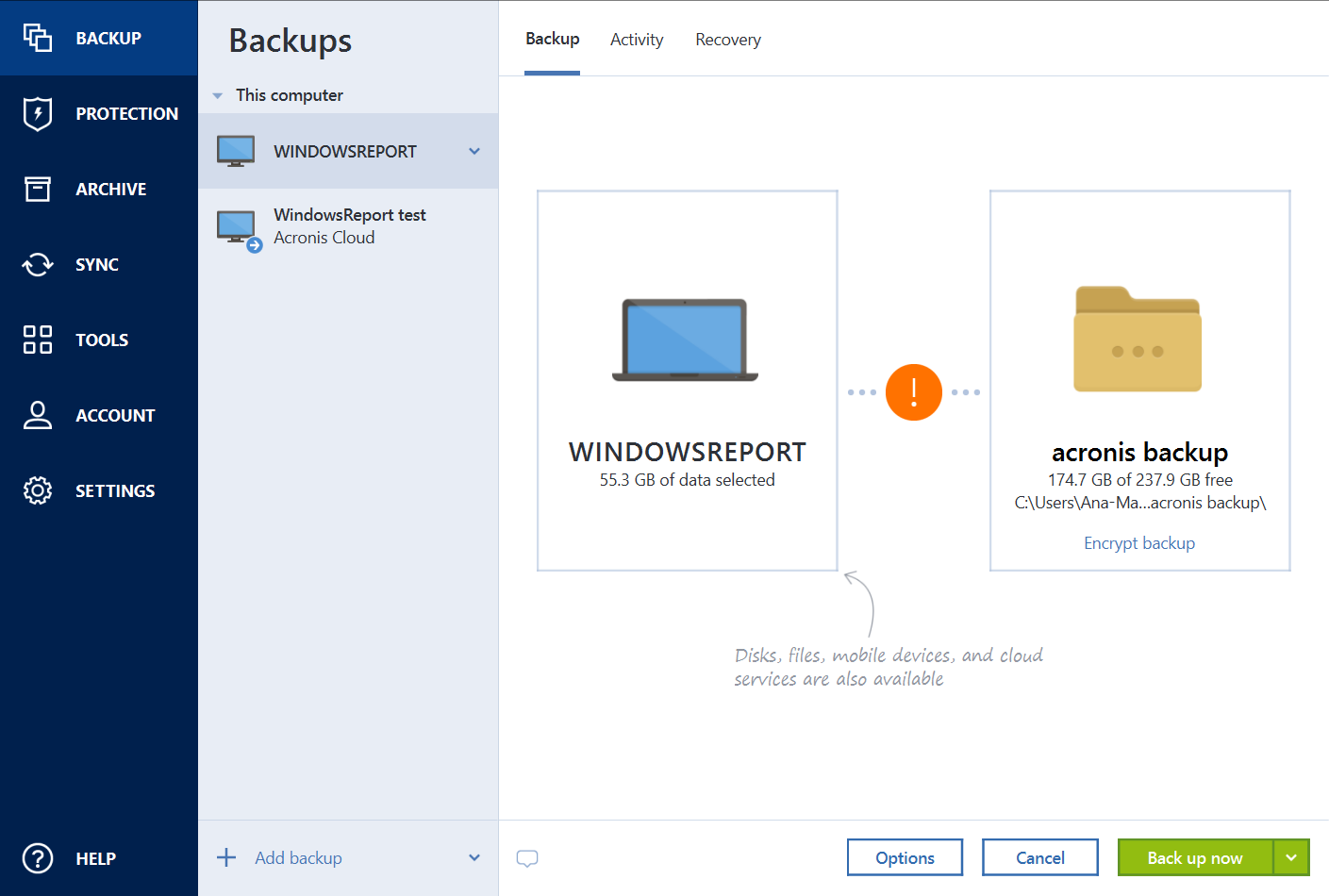Open Back up now dropdown arrow
The height and width of the screenshot is (896, 1329).
tap(1291, 857)
